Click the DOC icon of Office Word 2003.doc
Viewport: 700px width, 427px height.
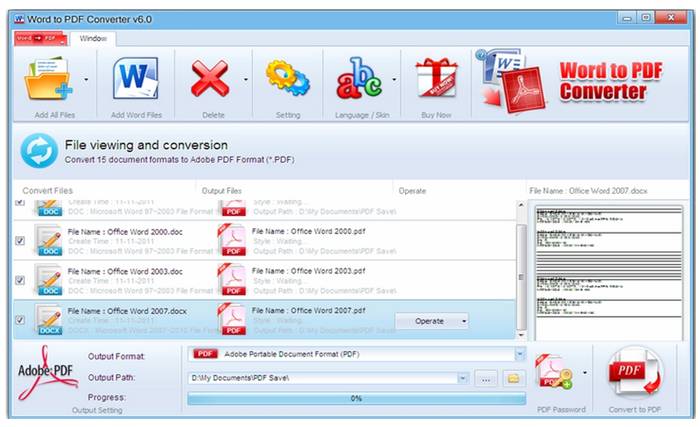coord(48,280)
